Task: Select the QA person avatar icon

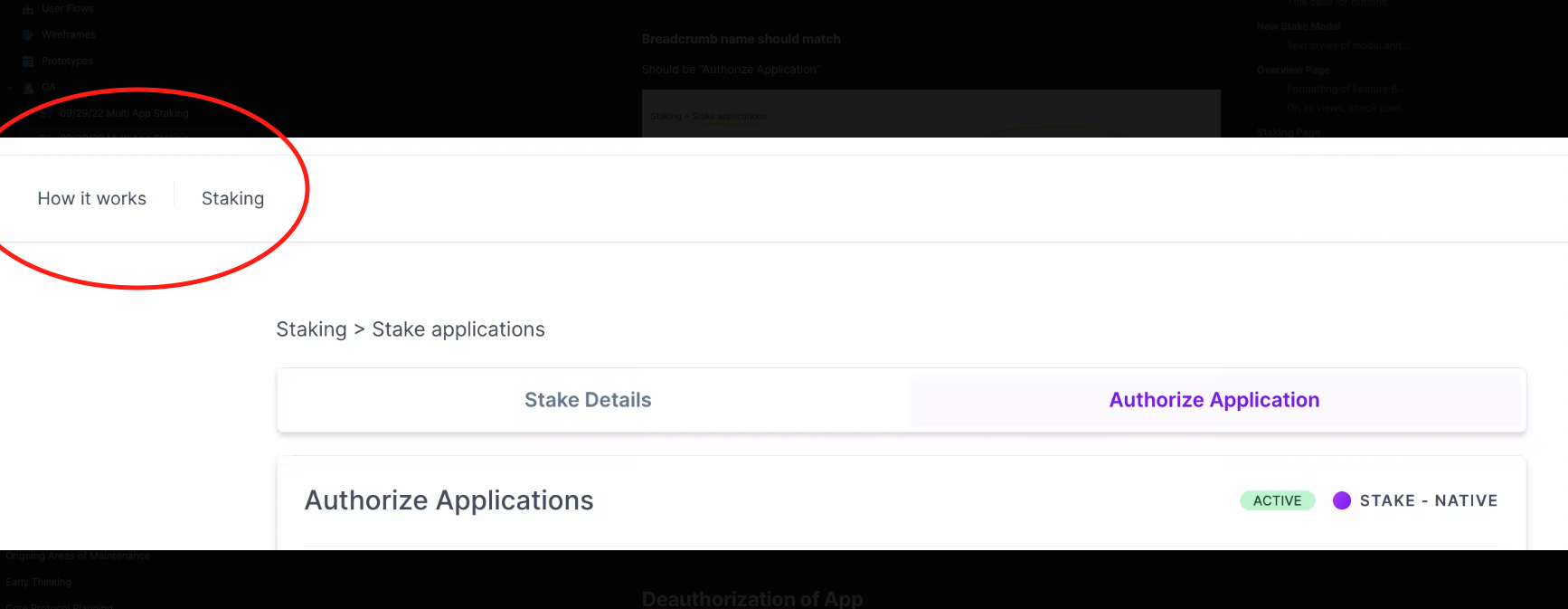Action: pos(28,87)
